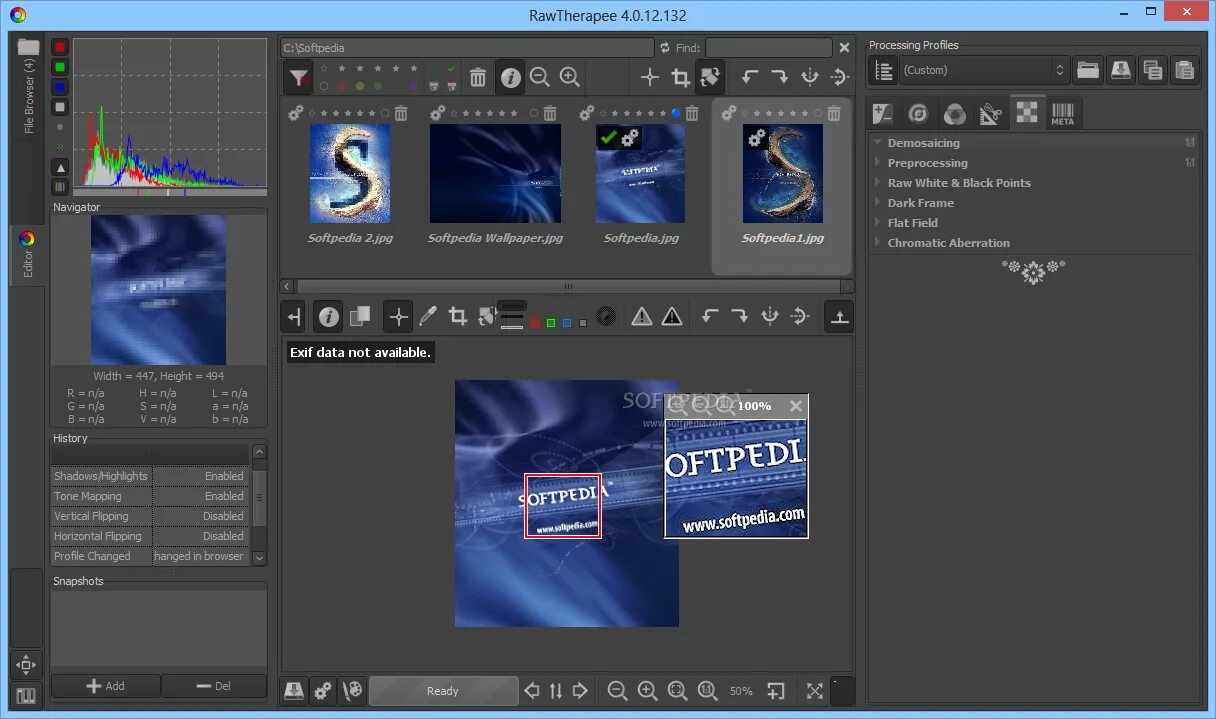Image resolution: width=1216 pixels, height=719 pixels.
Task: Switch to the Editor side tab
Action: coord(27,256)
